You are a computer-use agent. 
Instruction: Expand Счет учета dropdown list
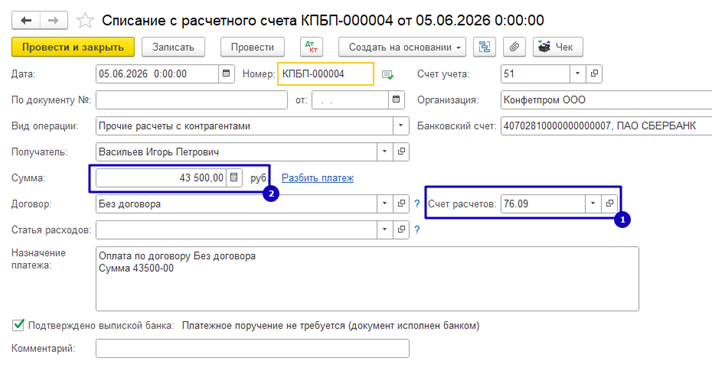coord(577,74)
